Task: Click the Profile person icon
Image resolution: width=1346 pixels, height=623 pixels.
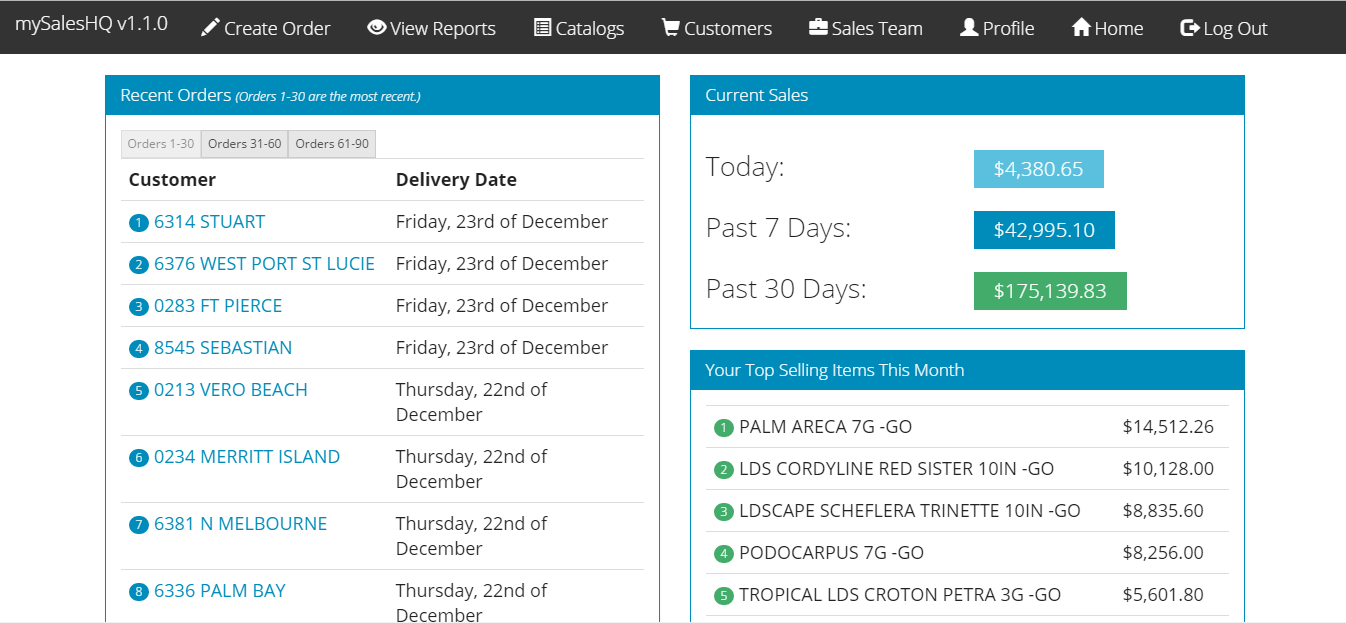Action: click(969, 28)
